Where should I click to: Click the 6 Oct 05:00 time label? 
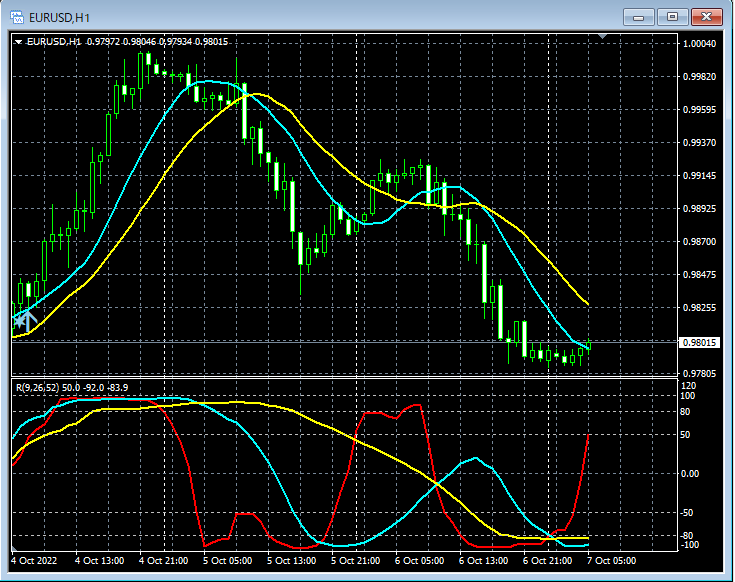point(420,560)
